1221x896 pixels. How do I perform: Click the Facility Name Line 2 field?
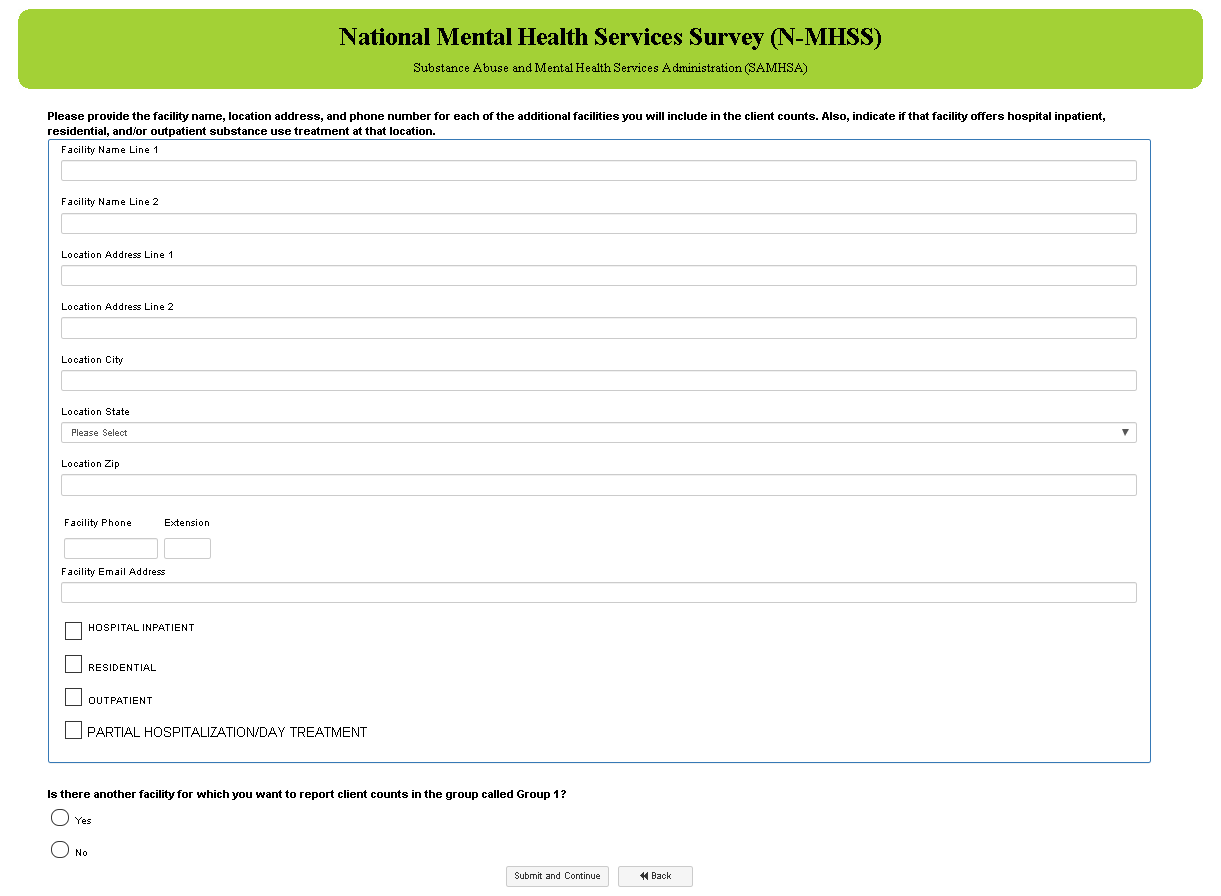(599, 223)
